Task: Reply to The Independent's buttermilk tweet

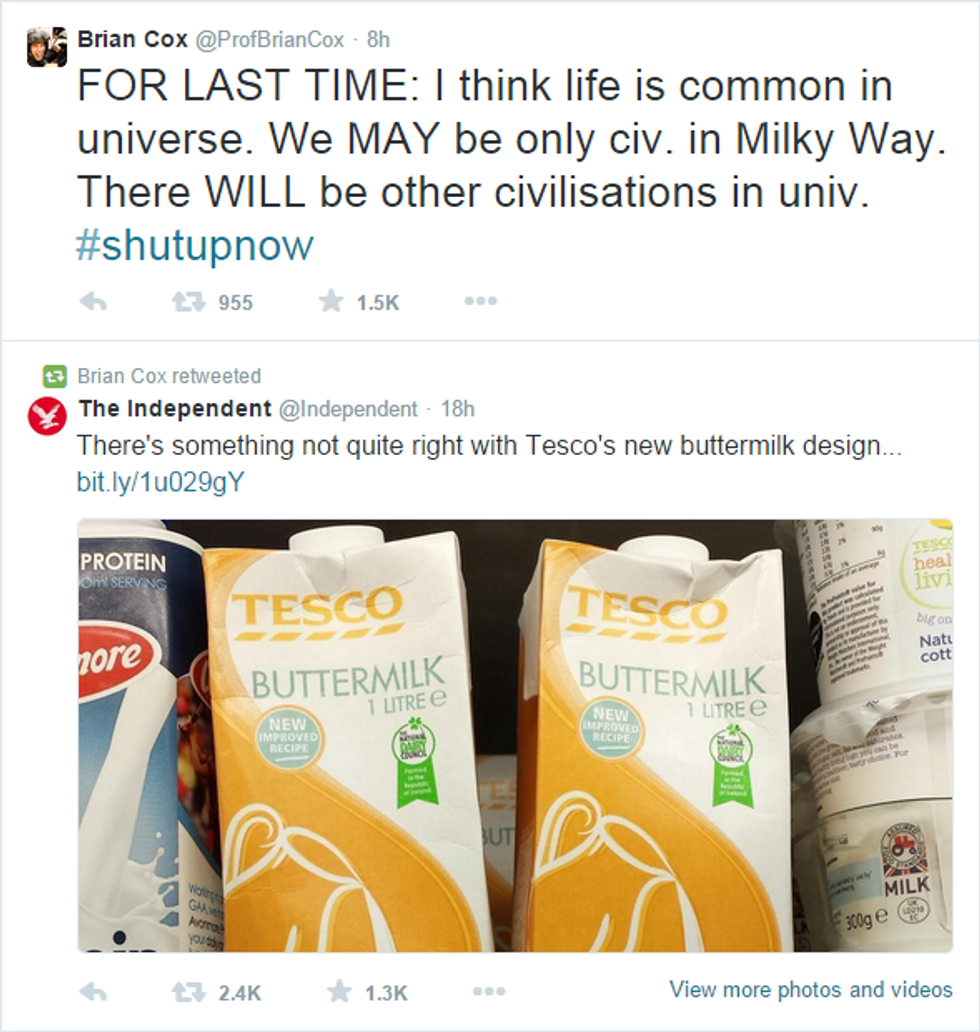Action: [x=92, y=991]
